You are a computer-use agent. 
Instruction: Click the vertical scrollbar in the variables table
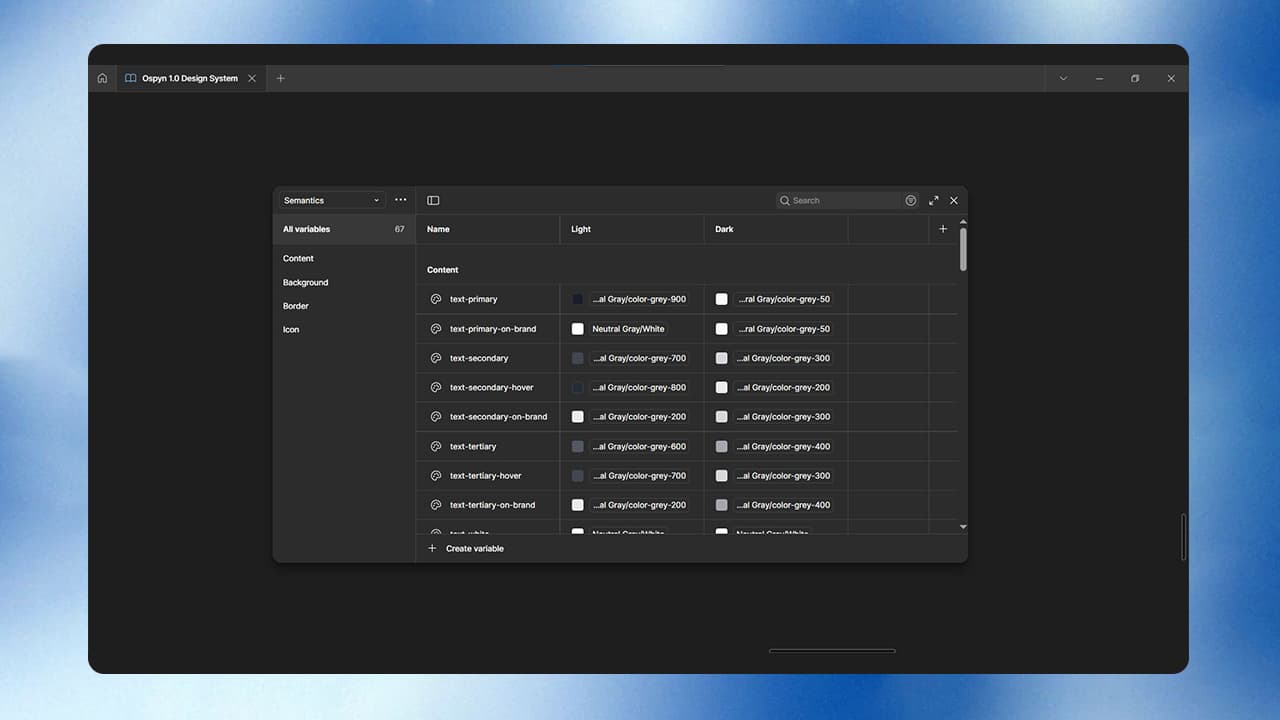962,250
